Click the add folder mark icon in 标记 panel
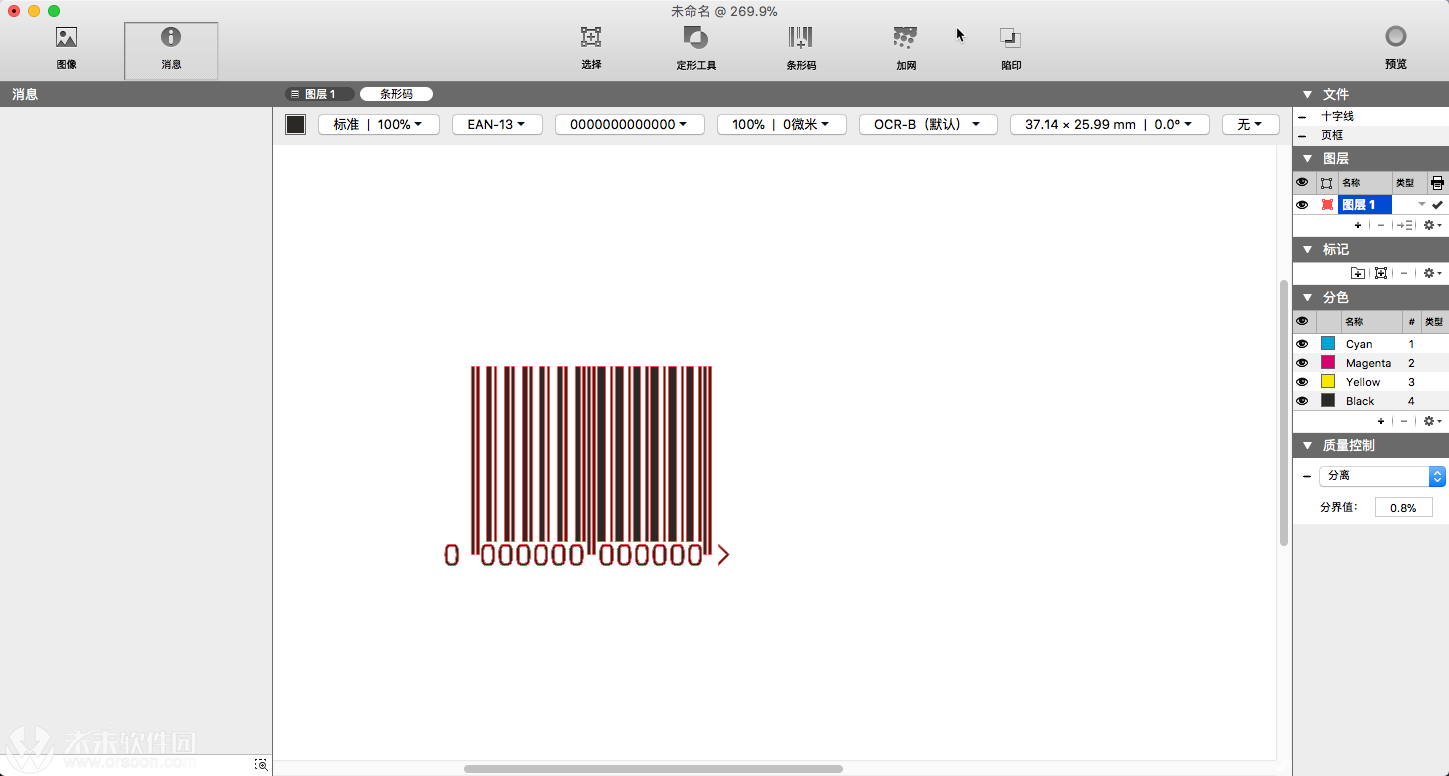The height and width of the screenshot is (776, 1449). [x=1358, y=273]
